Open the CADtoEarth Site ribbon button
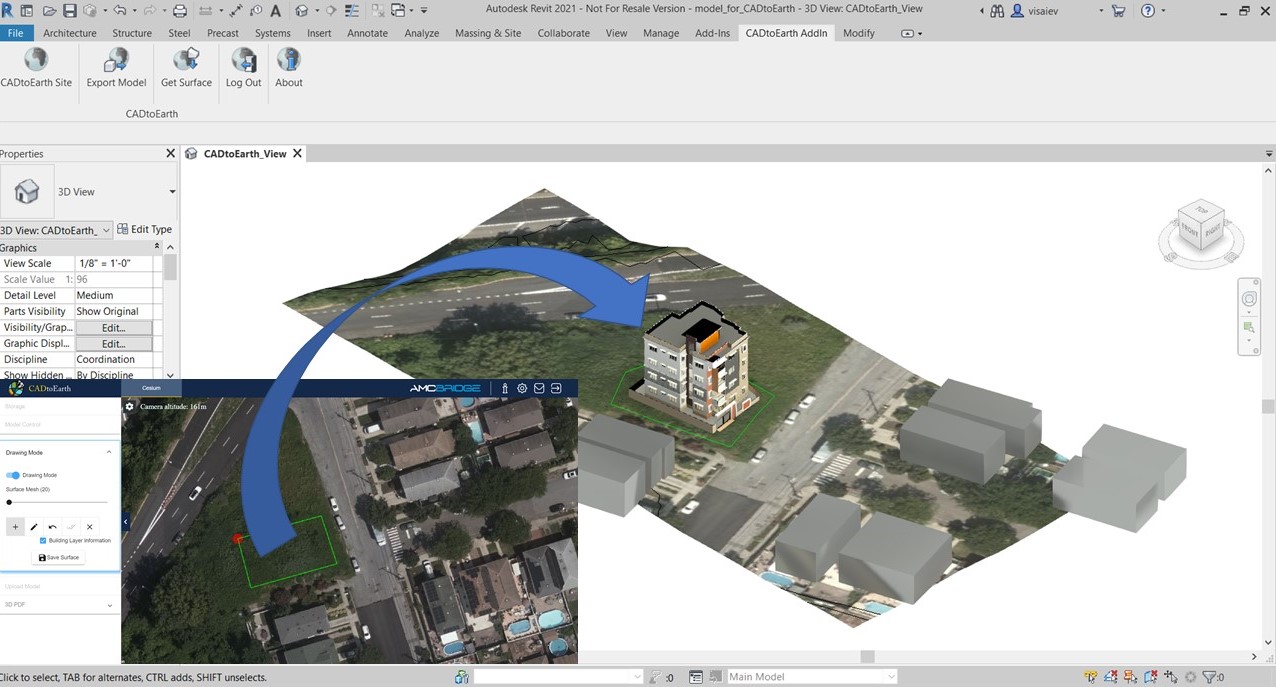The height and width of the screenshot is (687, 1276). point(36,68)
